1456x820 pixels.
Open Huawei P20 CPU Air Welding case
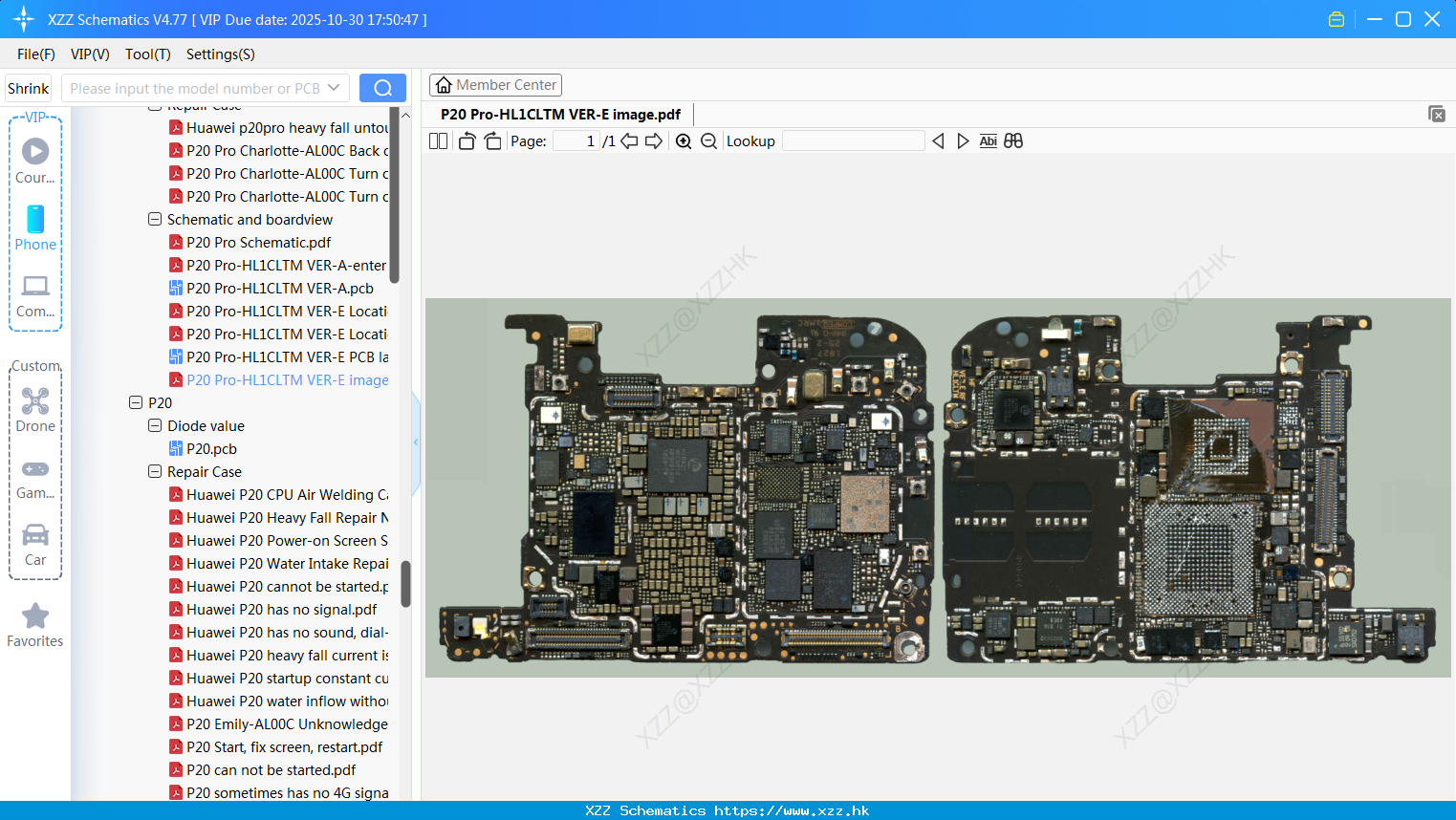point(278,494)
